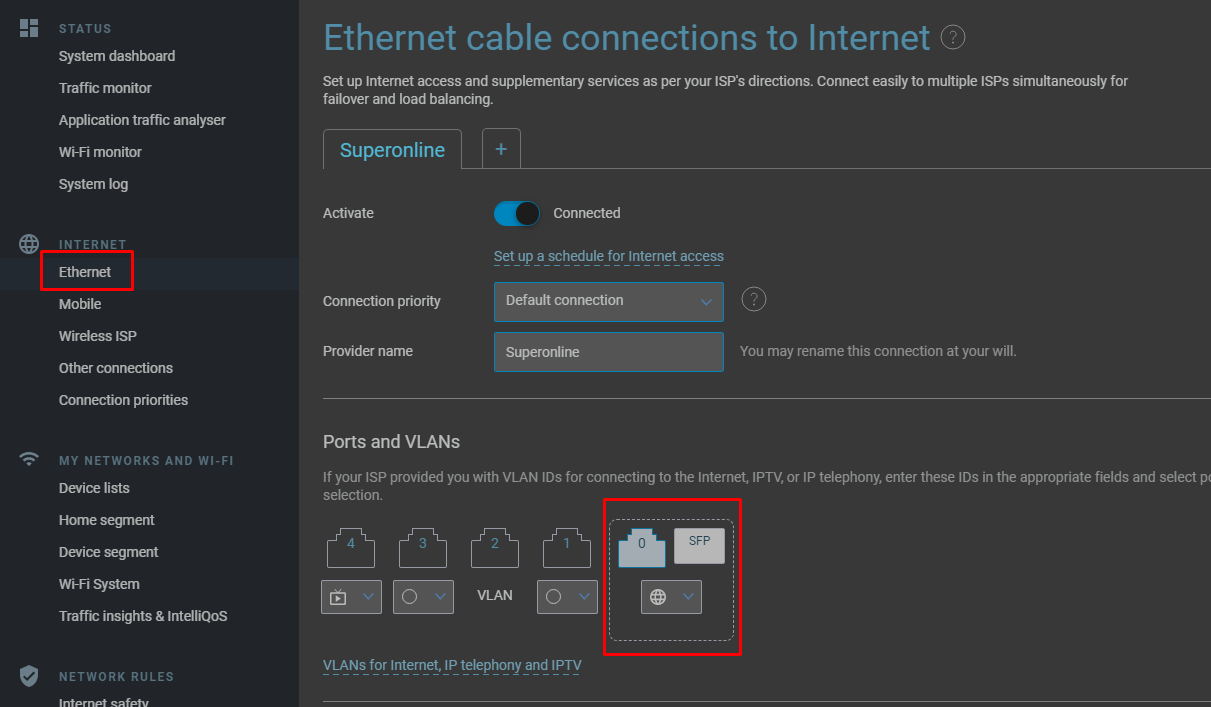Click the help icon beside page title
Viewport: 1211px width, 707px height.
(953, 38)
